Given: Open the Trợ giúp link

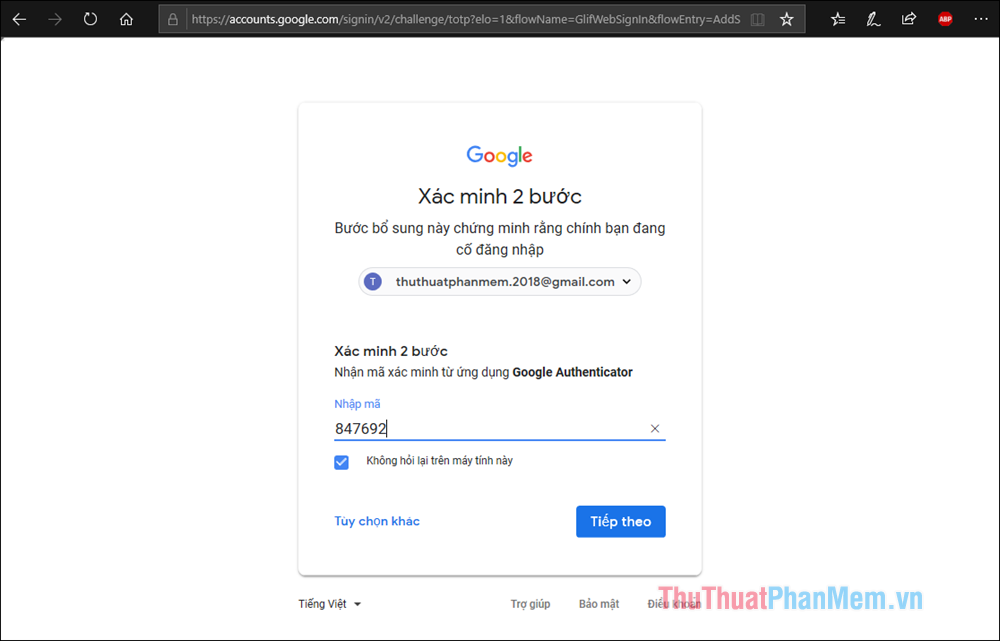Looking at the screenshot, I should [530, 603].
